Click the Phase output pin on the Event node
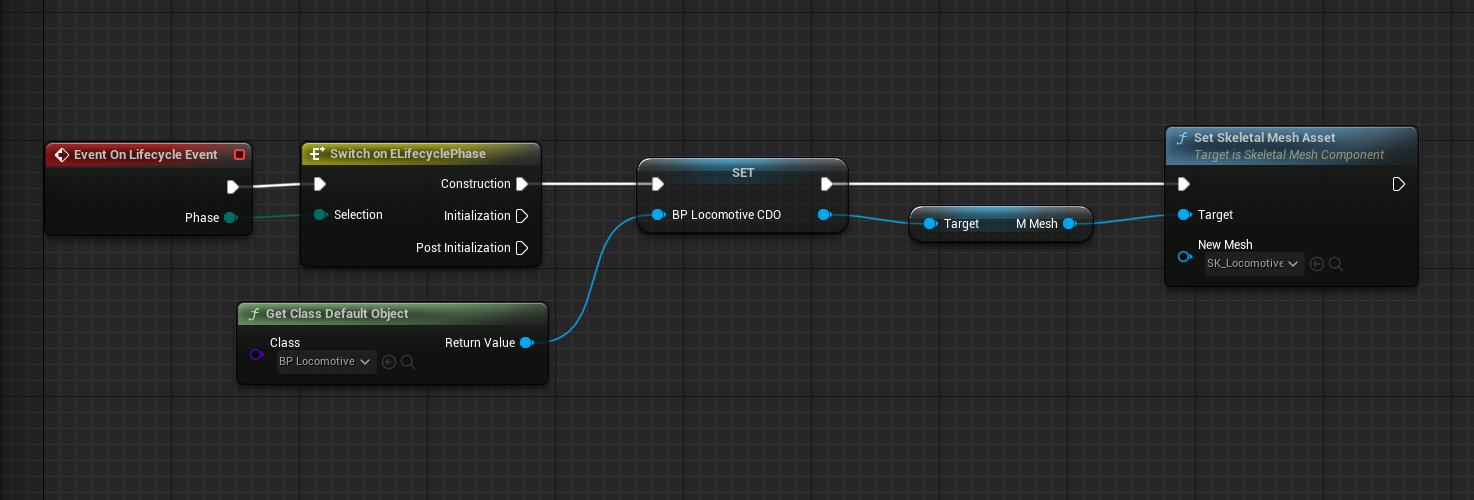 coord(230,218)
